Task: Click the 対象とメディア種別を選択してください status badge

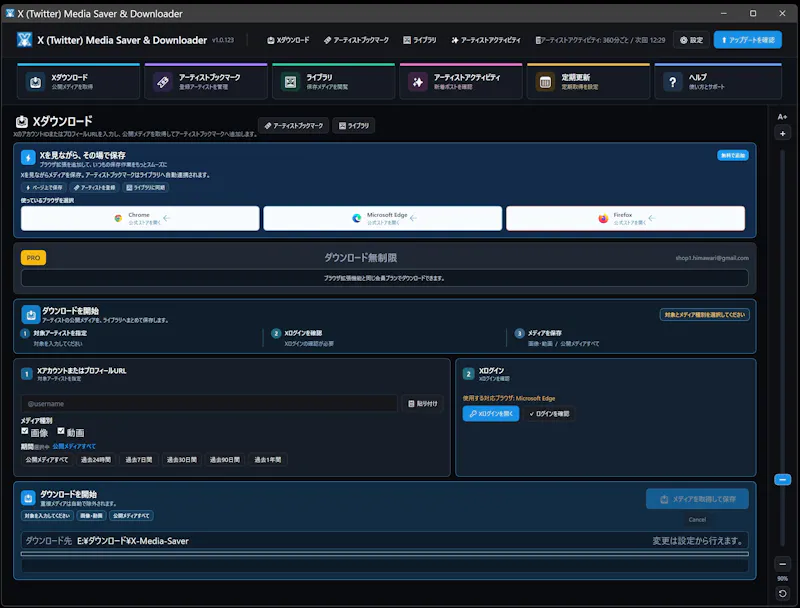Action: pos(705,315)
